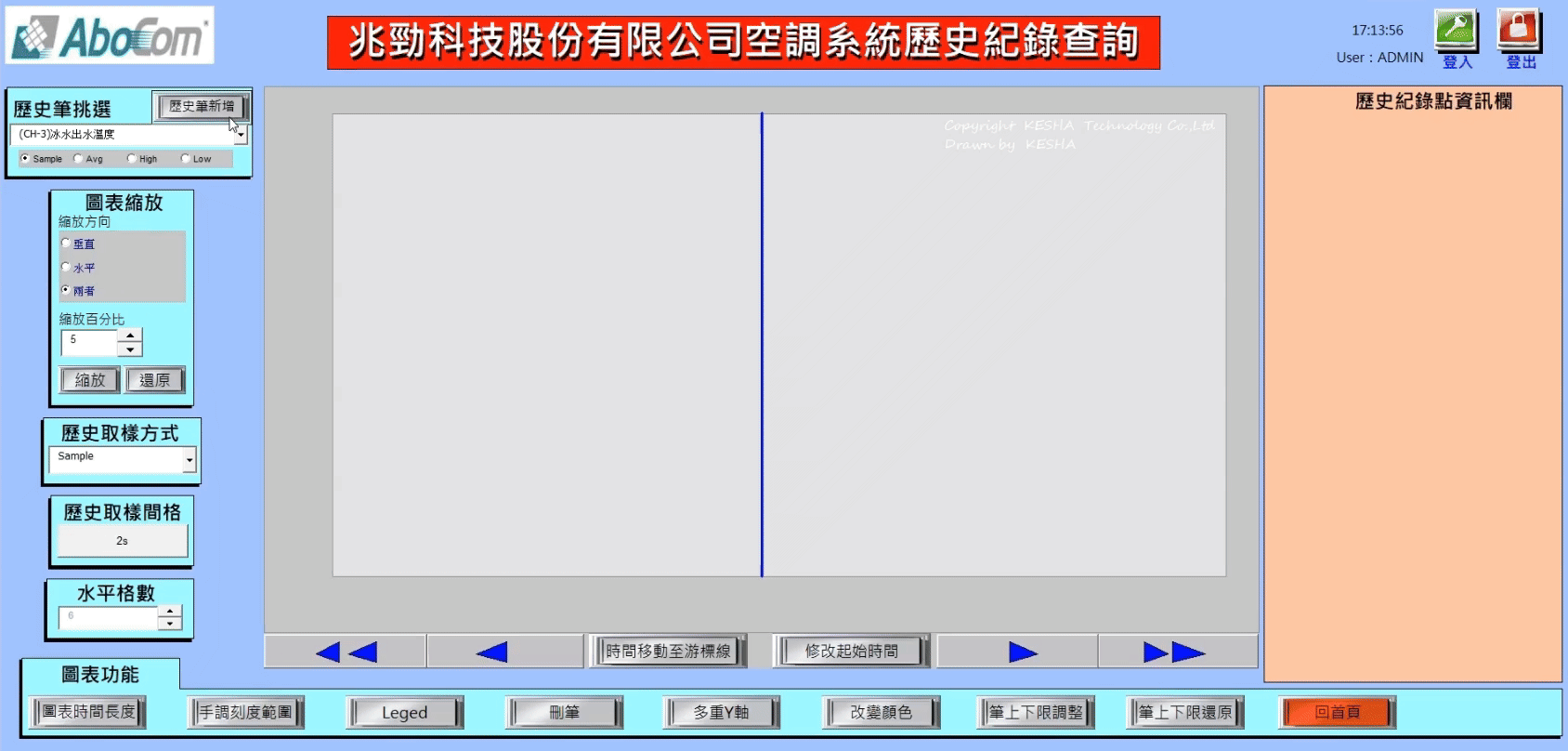Select the Avg radio button

[78, 159]
